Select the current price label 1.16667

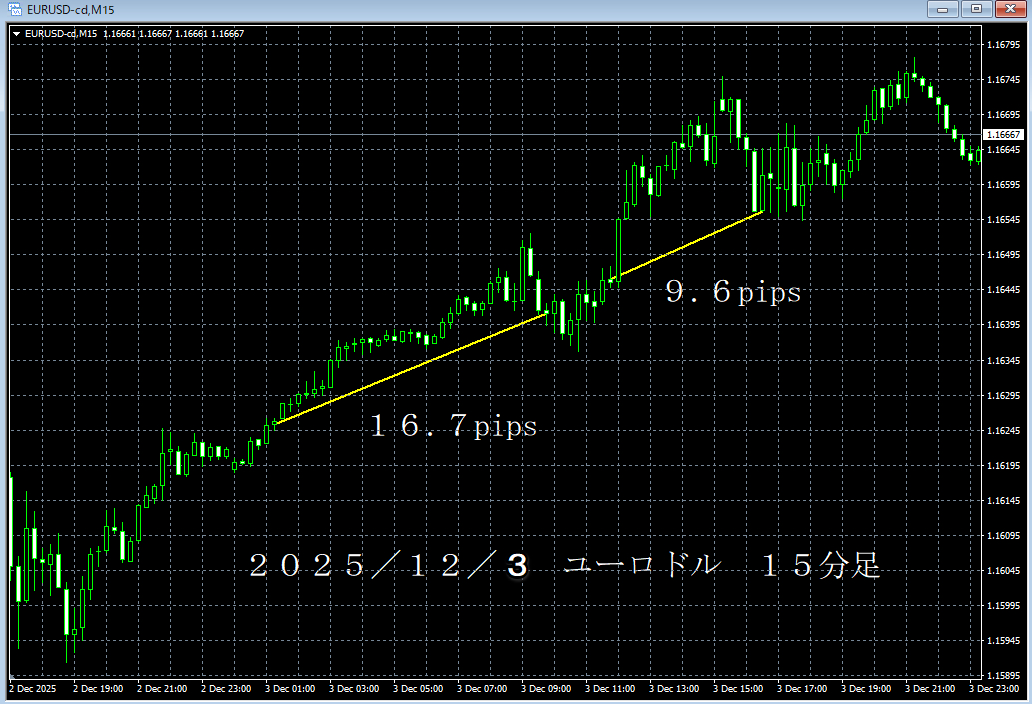tap(1003, 134)
